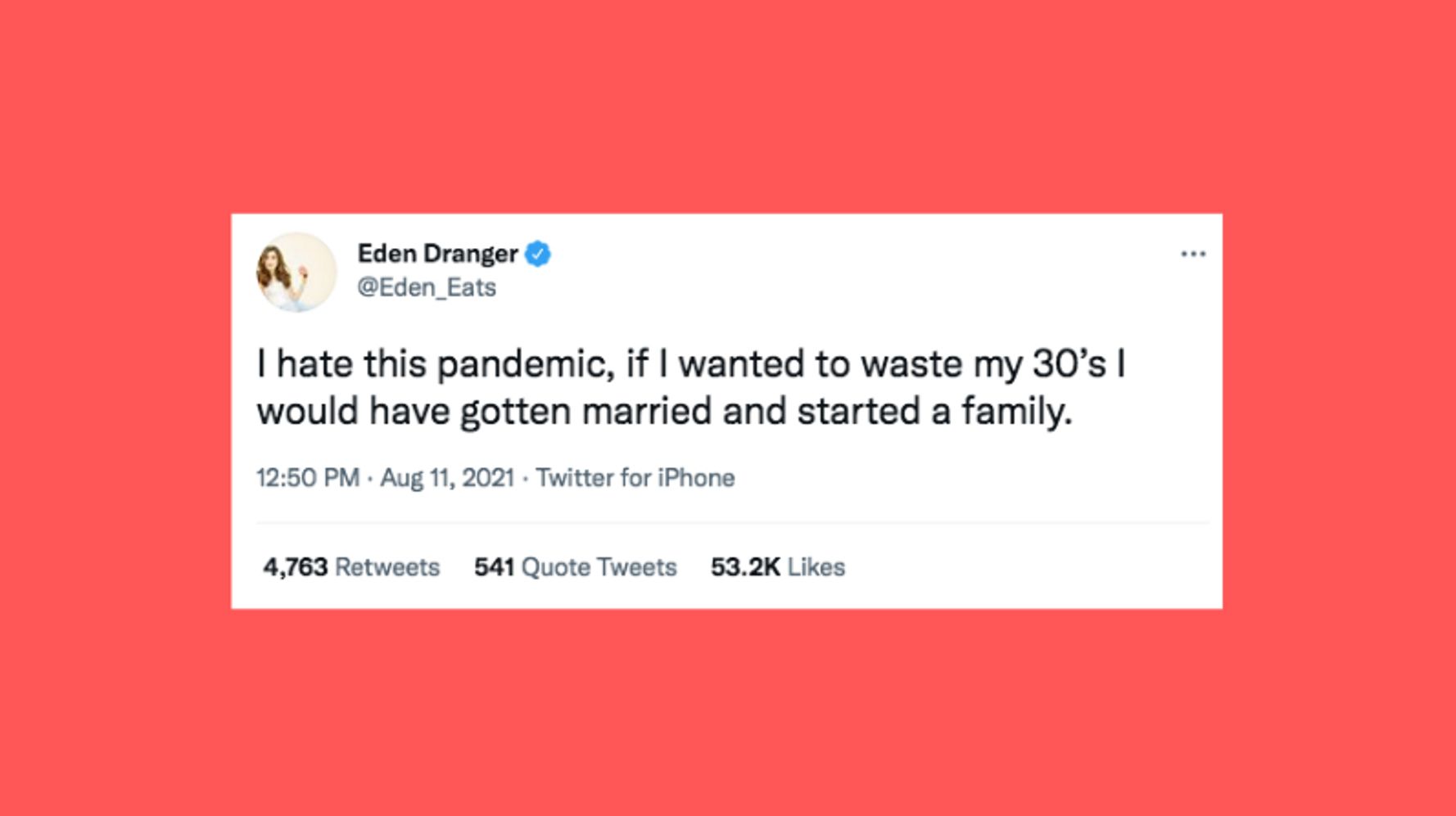This screenshot has height=816, width=1456.
Task: Click the Aug 11, 2021 date
Action: (447, 478)
